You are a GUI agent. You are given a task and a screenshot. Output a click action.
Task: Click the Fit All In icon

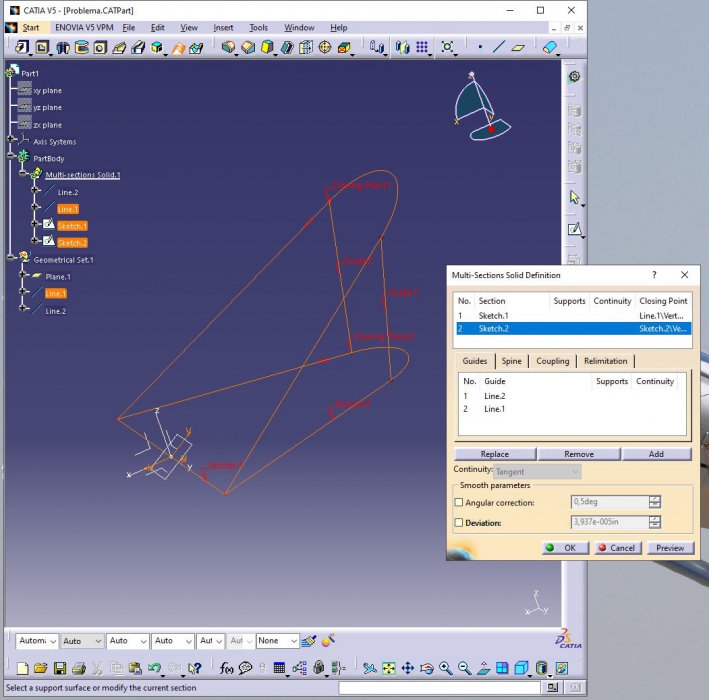(x=388, y=668)
